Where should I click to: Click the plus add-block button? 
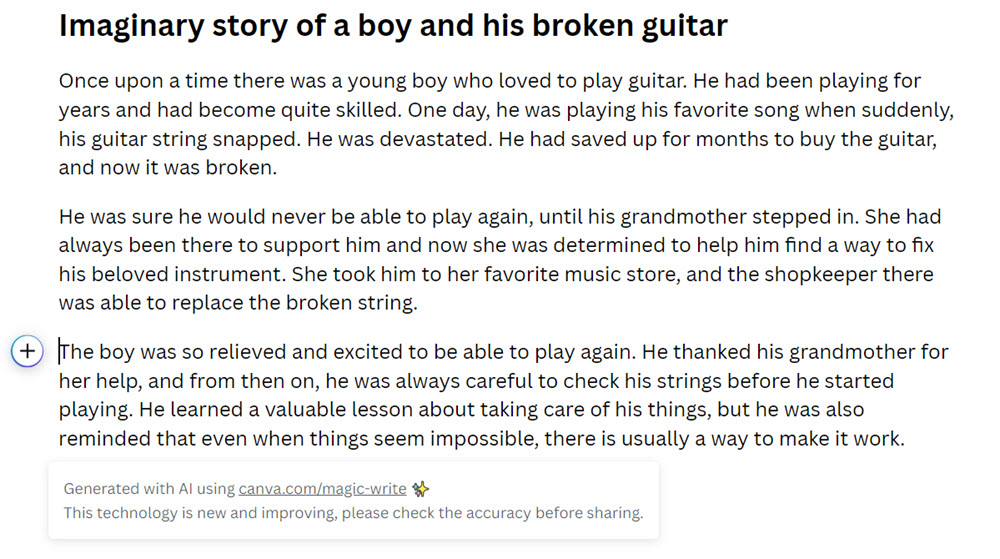click(x=27, y=351)
